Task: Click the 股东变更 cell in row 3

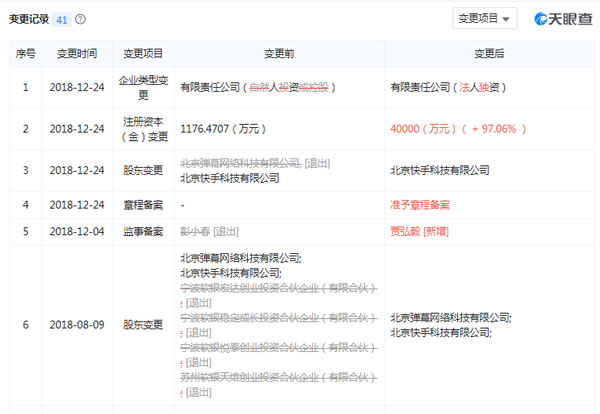Action: pos(143,170)
